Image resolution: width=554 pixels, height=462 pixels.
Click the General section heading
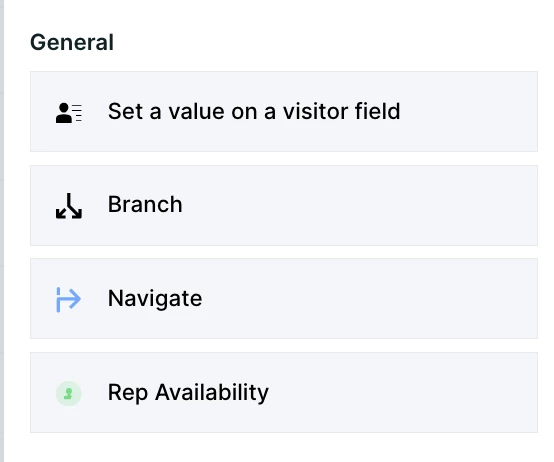click(x=72, y=42)
